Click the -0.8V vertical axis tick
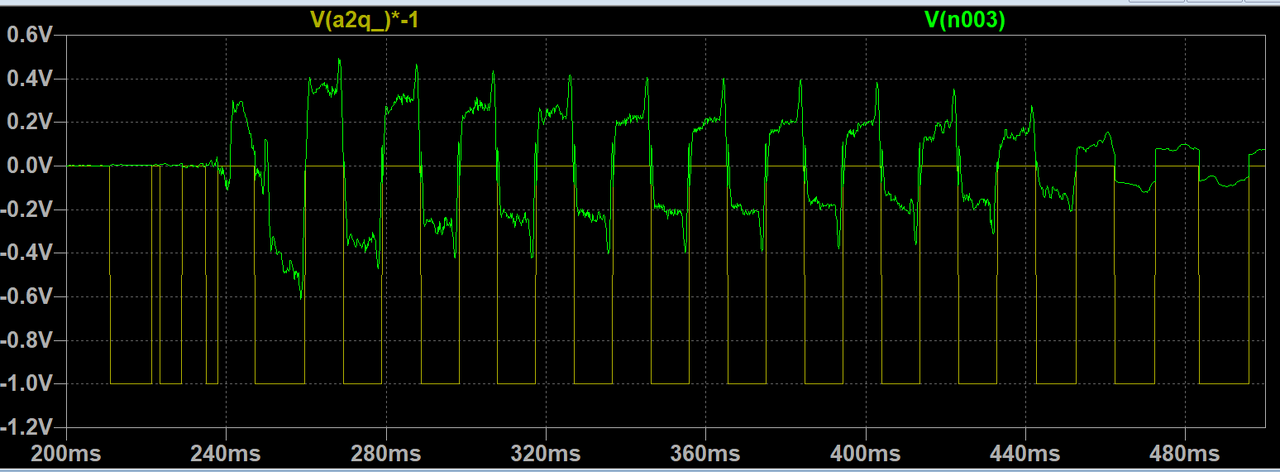The image size is (1280, 472). click(32, 340)
